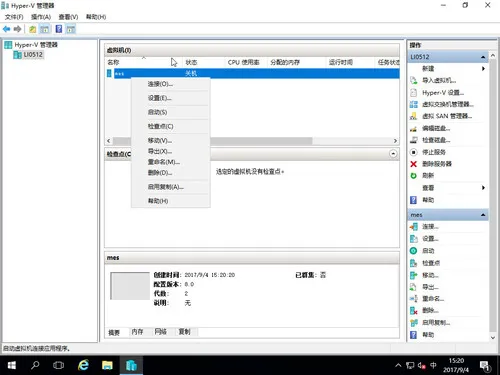The height and width of the screenshot is (375, 500).
Task: Switch to the 网络 (Networking) tab
Action: click(x=161, y=332)
